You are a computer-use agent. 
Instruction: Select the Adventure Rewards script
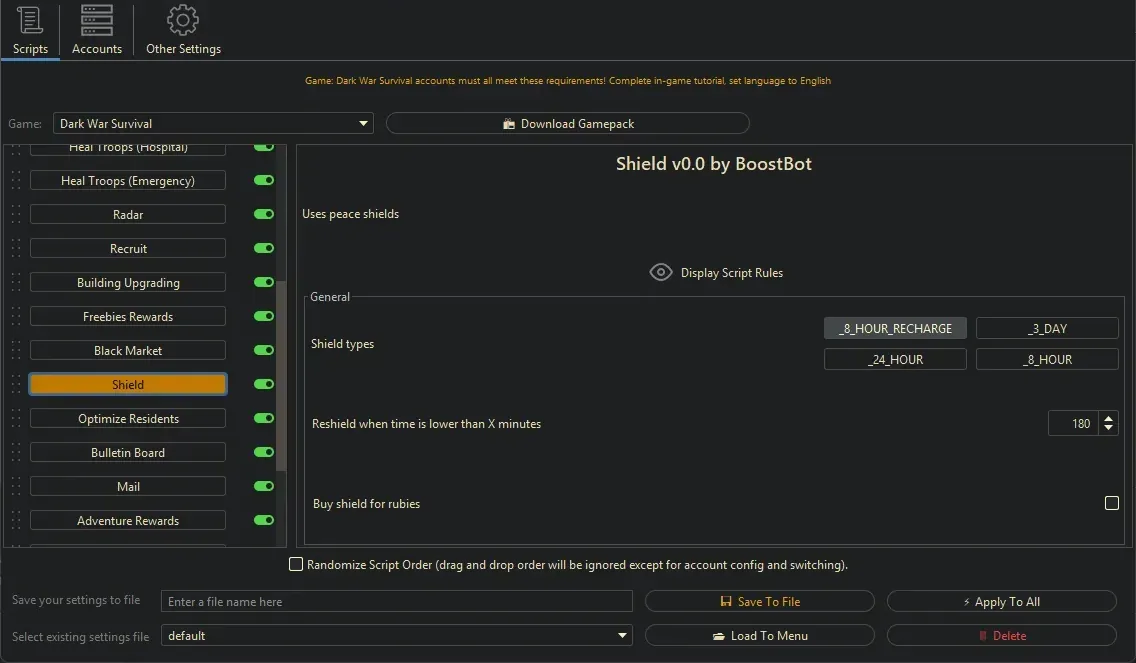pos(128,521)
